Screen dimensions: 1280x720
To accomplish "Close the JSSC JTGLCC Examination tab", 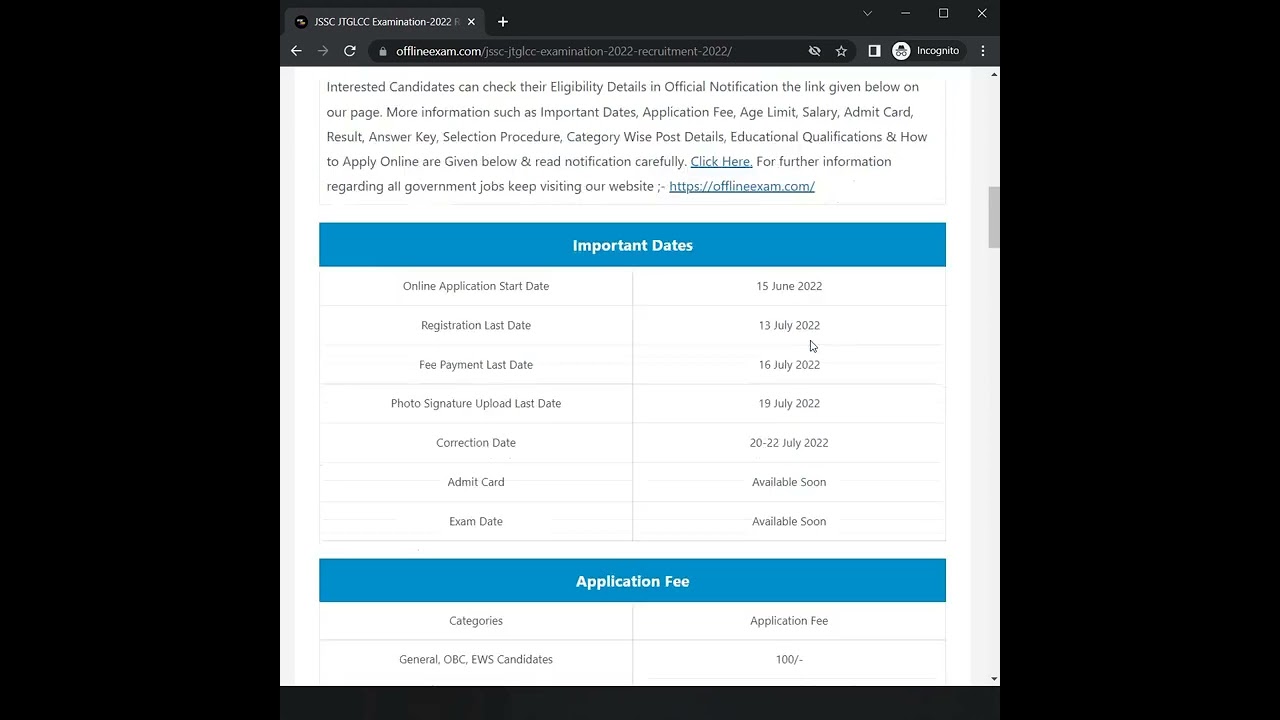I will tap(471, 22).
